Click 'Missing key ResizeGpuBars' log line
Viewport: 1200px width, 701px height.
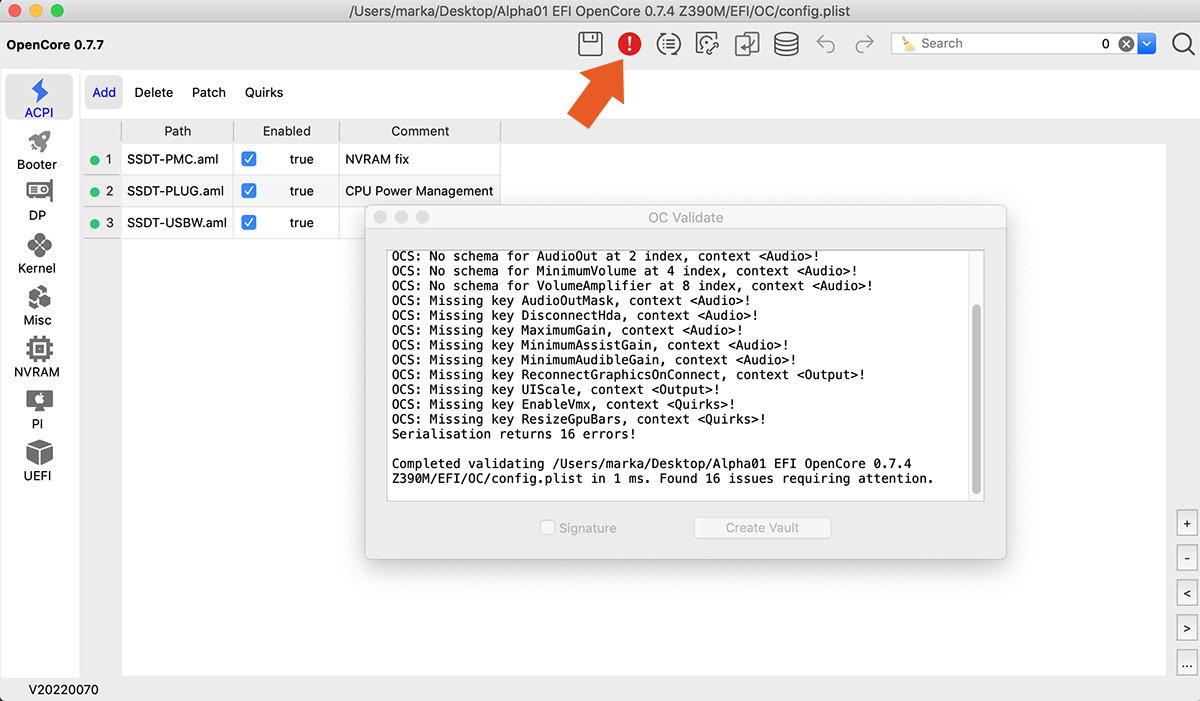point(579,419)
